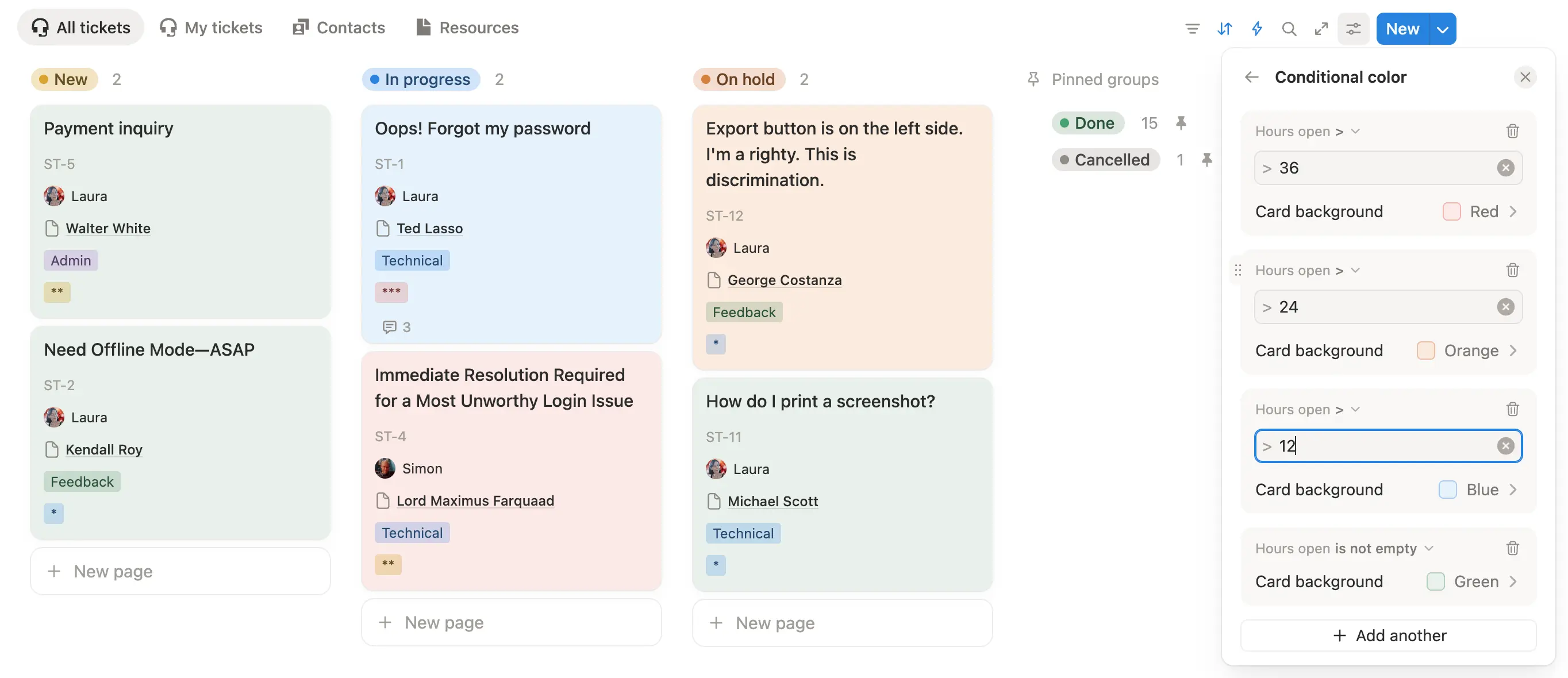Open view settings with the sliders icon
This screenshot has width=1568, height=678.
tap(1352, 28)
